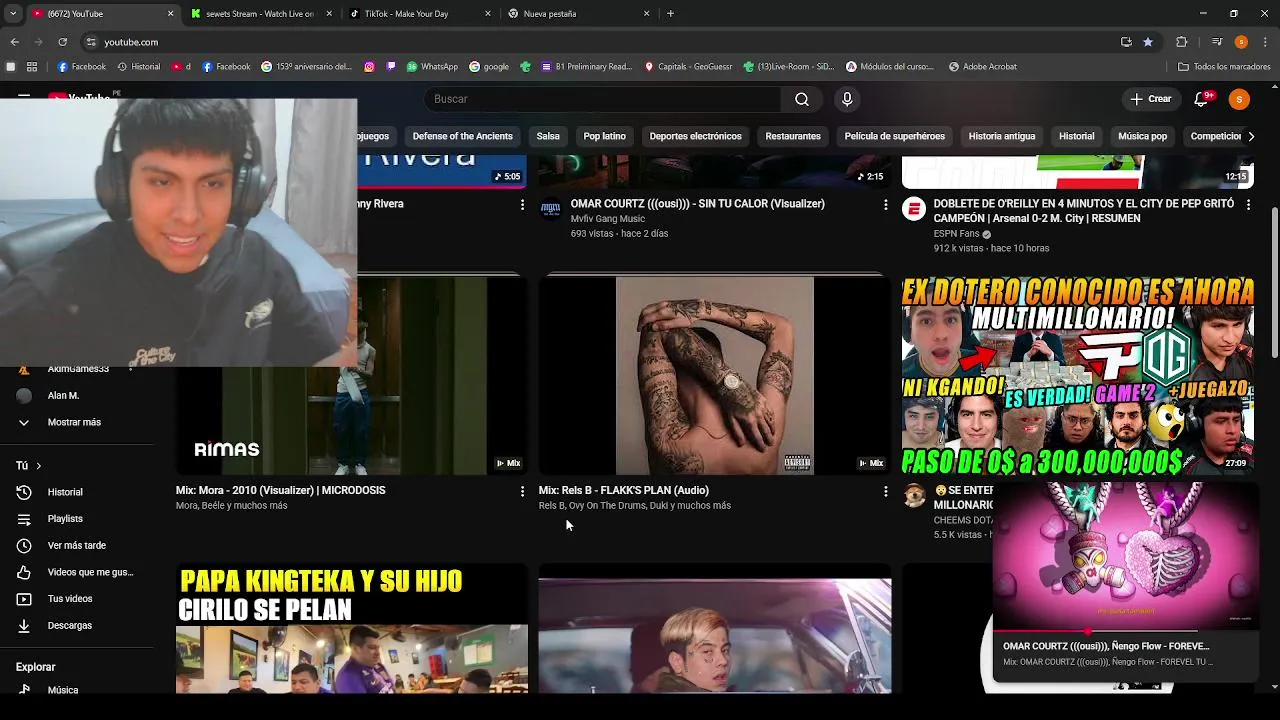Open the ESPN Fans channel avatar

pos(913,208)
